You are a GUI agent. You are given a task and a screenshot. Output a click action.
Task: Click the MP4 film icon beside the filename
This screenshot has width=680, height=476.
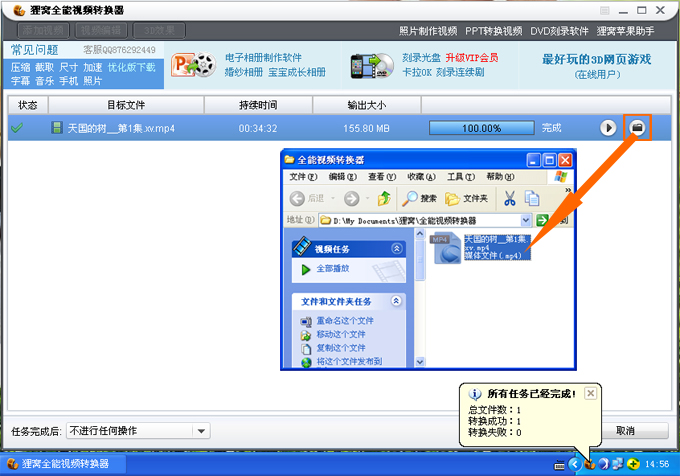(x=56, y=127)
